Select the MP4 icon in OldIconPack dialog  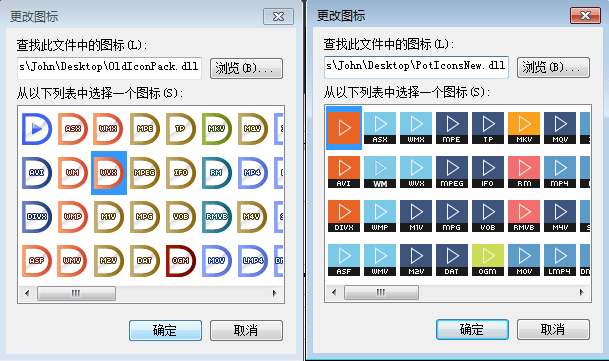coord(252,173)
